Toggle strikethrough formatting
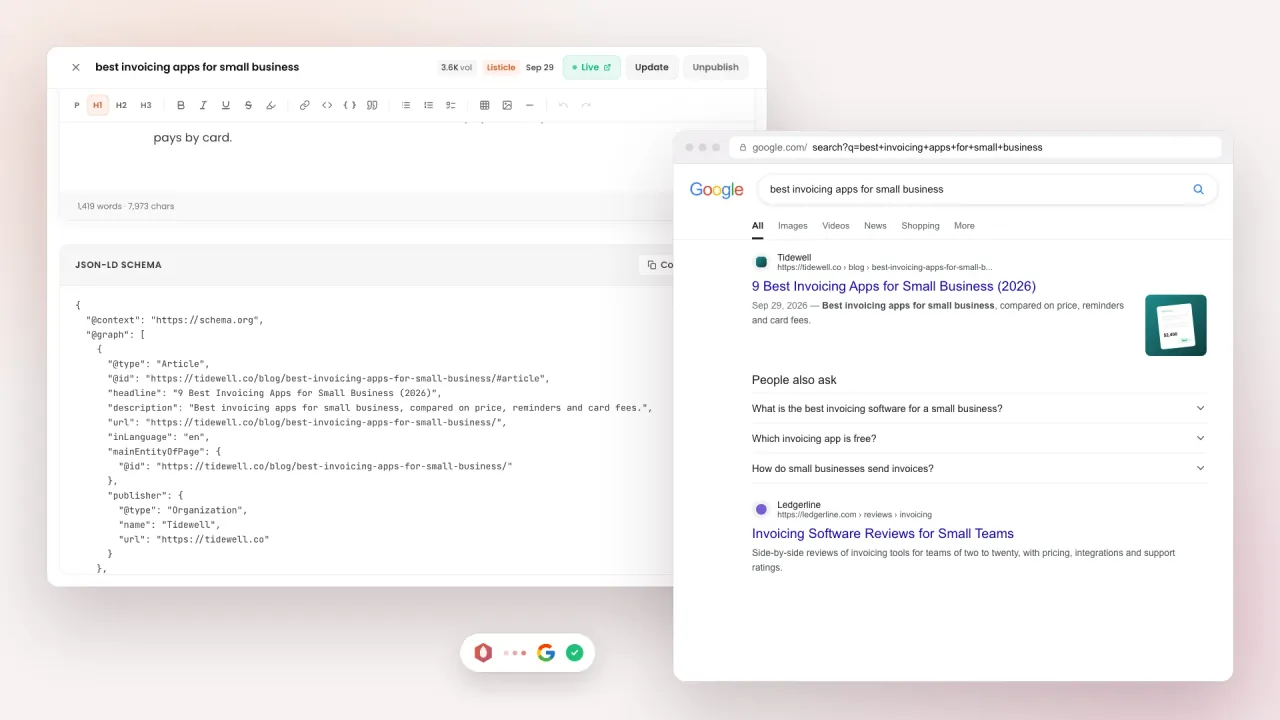 coord(248,105)
